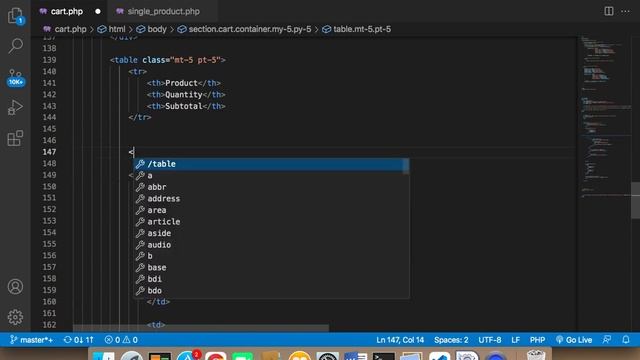The image size is (640, 360).
Task: Click line number 147 in gutter
Action: tap(49, 152)
